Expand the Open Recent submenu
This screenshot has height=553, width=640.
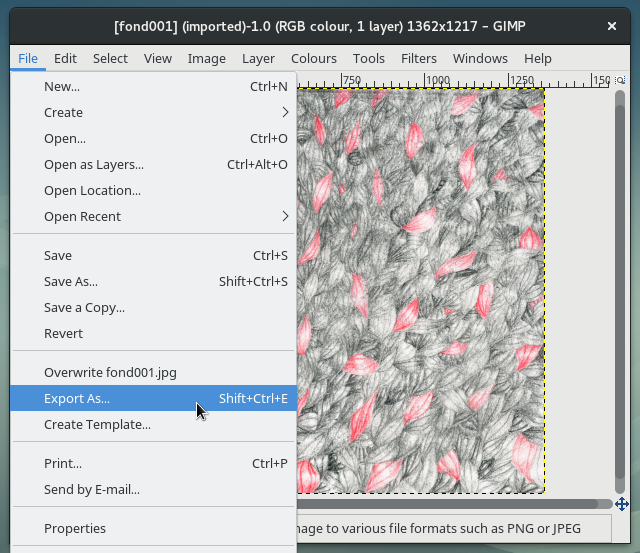[x=153, y=216]
